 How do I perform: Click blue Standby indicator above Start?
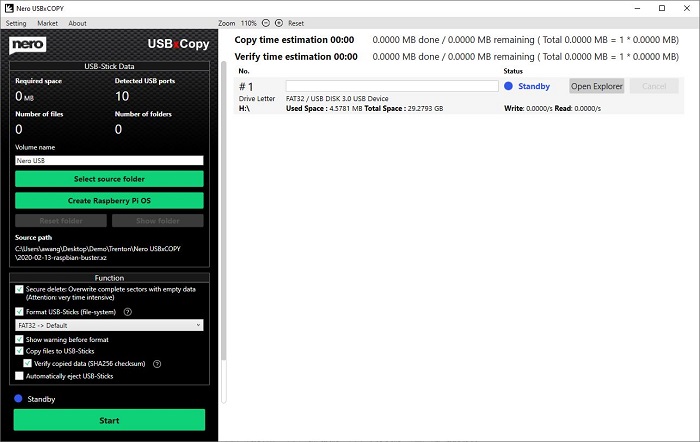tap(18, 398)
